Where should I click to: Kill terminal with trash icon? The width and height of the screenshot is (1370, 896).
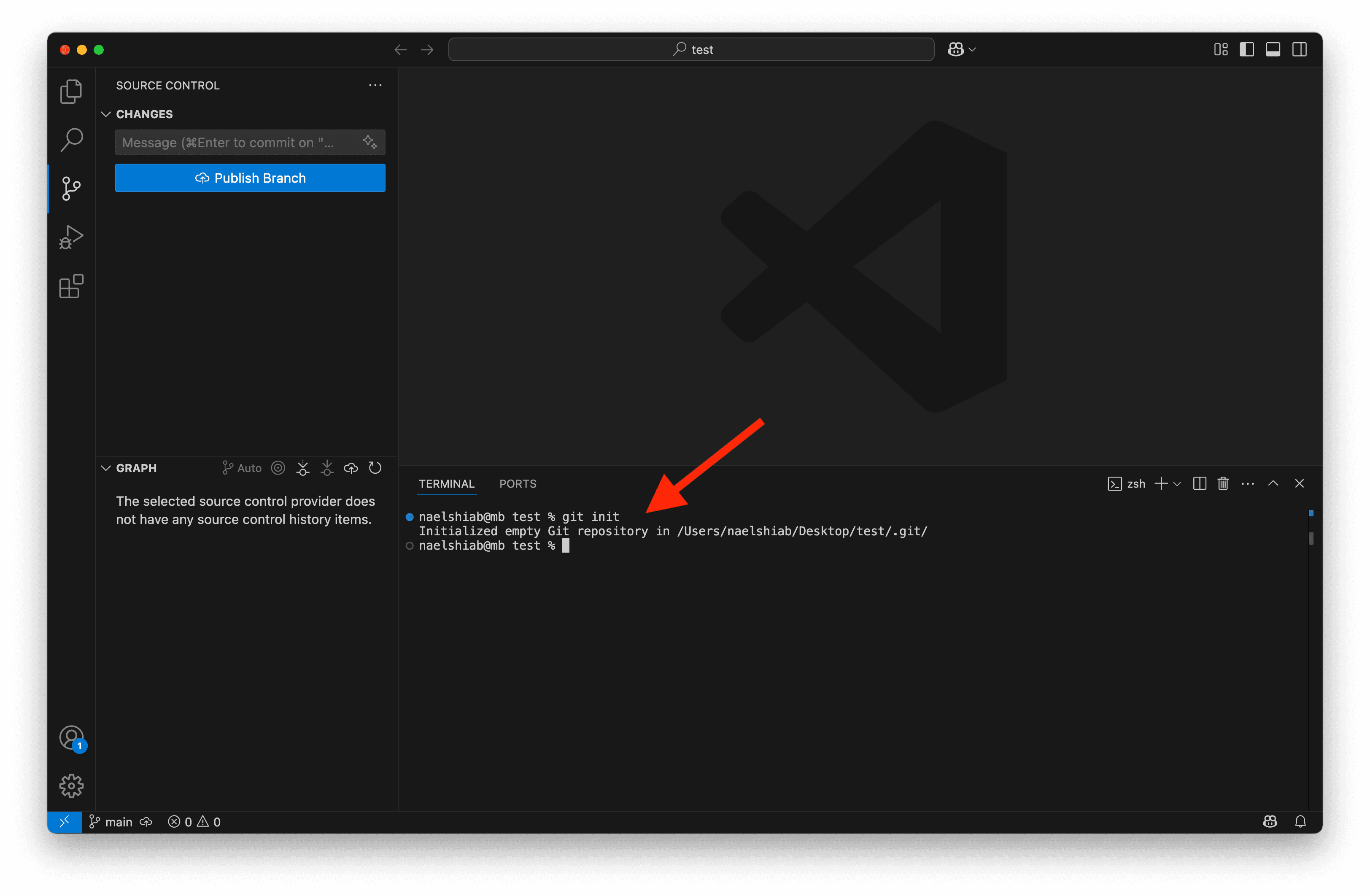coord(1223,484)
